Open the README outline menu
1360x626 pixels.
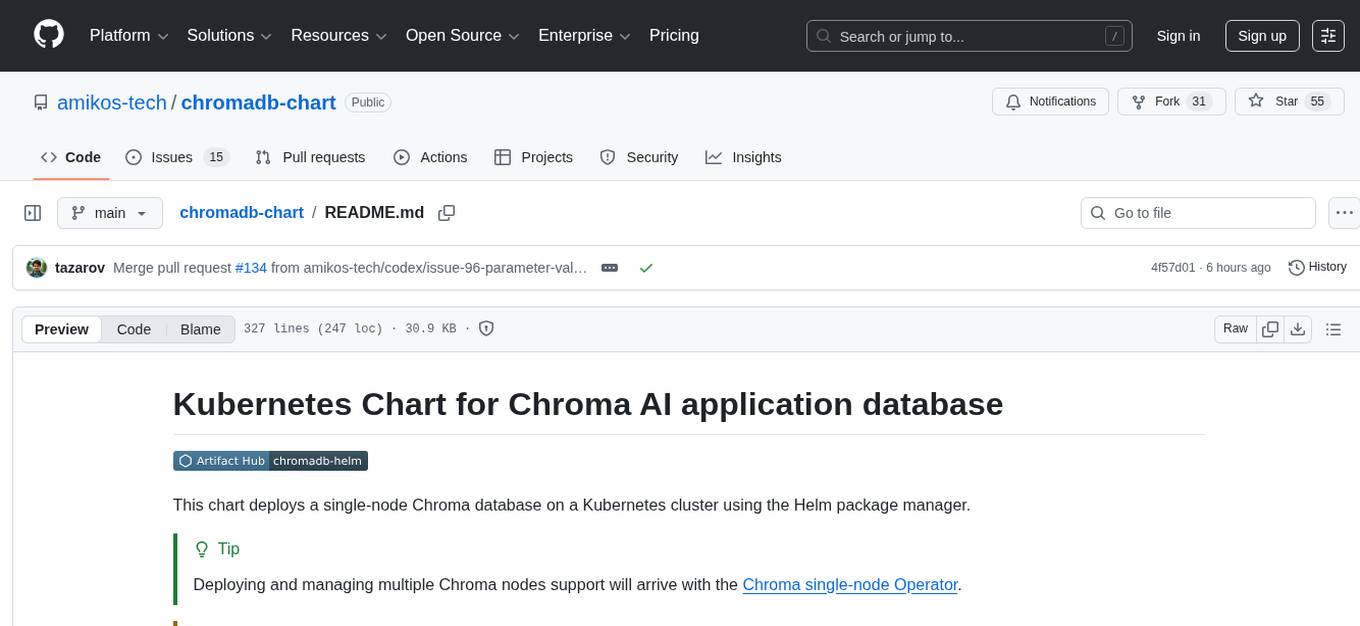(1334, 328)
